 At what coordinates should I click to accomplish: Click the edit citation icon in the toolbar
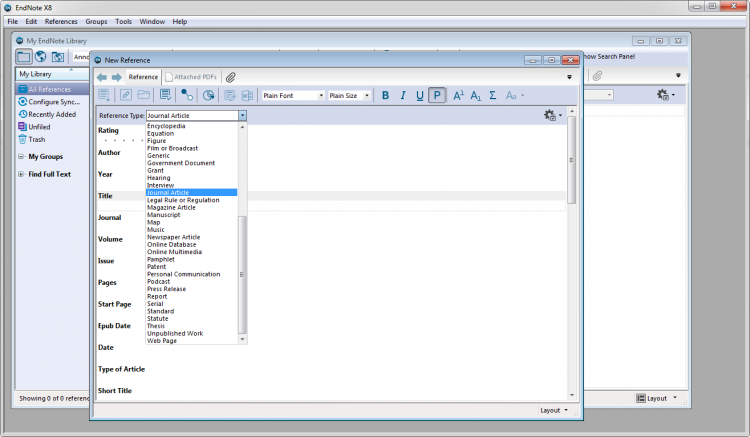[230, 95]
